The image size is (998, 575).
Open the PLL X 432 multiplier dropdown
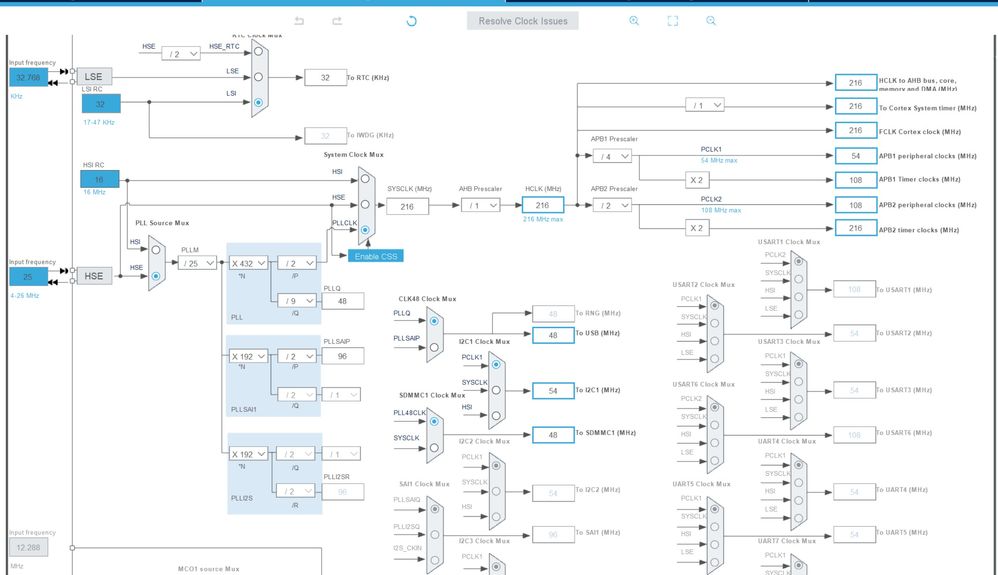[248, 263]
